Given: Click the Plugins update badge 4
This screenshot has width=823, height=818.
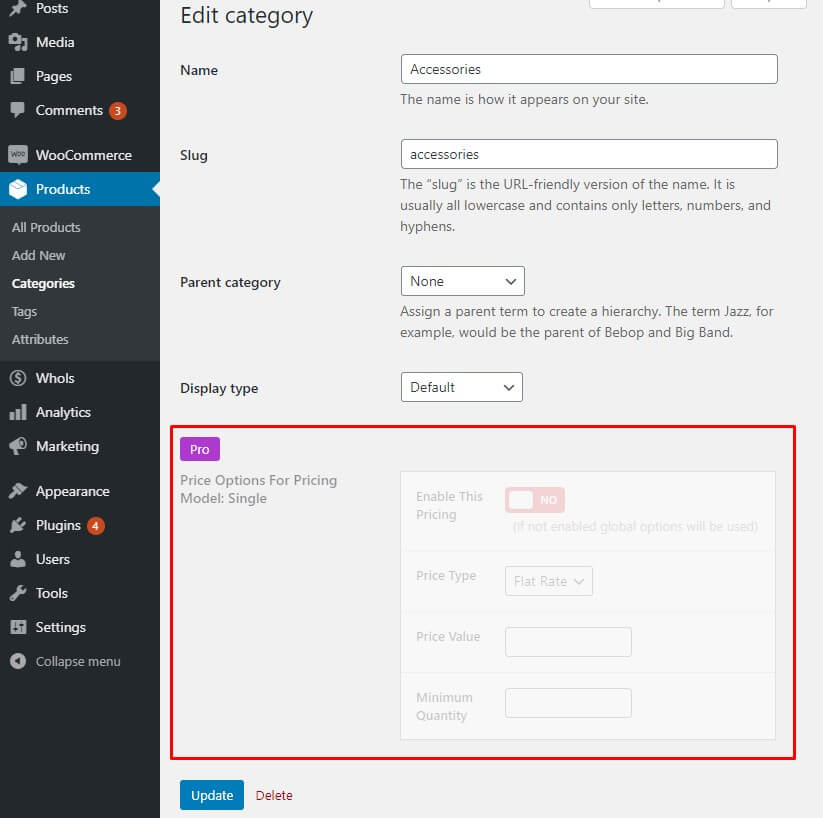Looking at the screenshot, I should click(96, 526).
